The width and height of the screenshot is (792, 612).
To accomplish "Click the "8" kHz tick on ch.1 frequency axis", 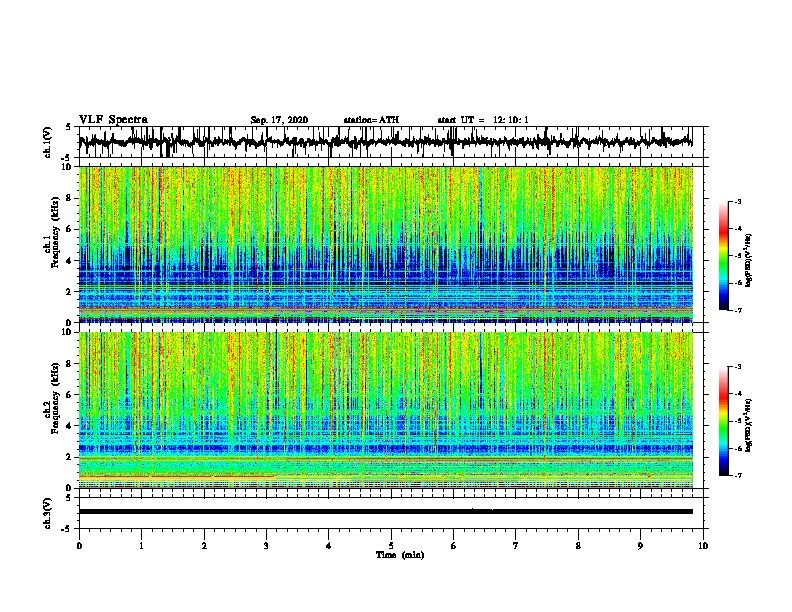I will point(71,198).
